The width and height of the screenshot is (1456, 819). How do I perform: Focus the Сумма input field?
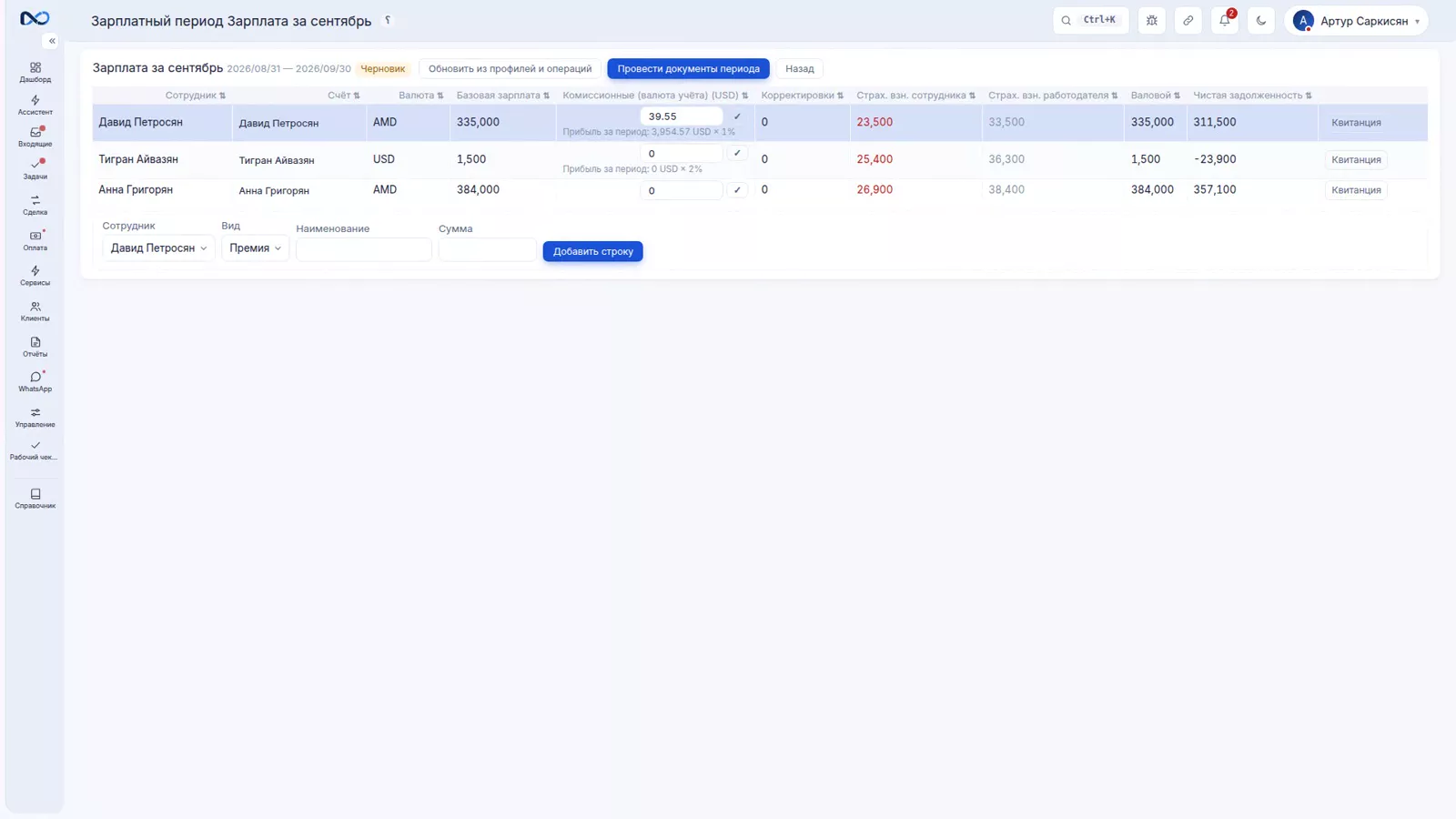pos(487,249)
